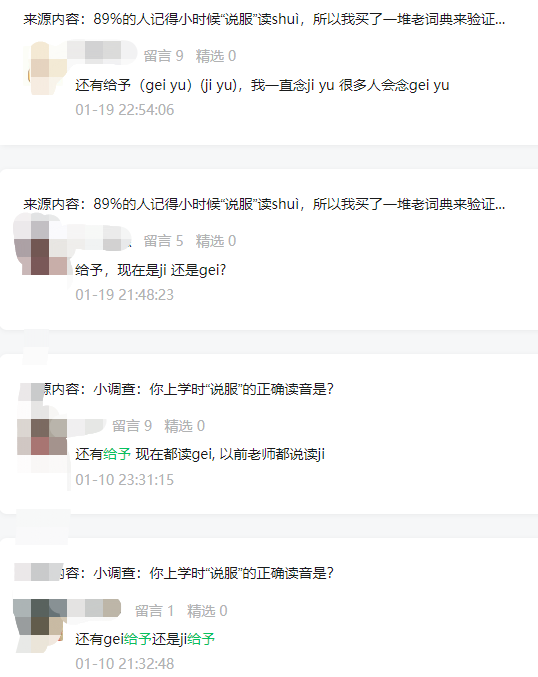Screen dimensions: 538x677
Task: View 精选 0 count in the first card
Action: coord(215,56)
